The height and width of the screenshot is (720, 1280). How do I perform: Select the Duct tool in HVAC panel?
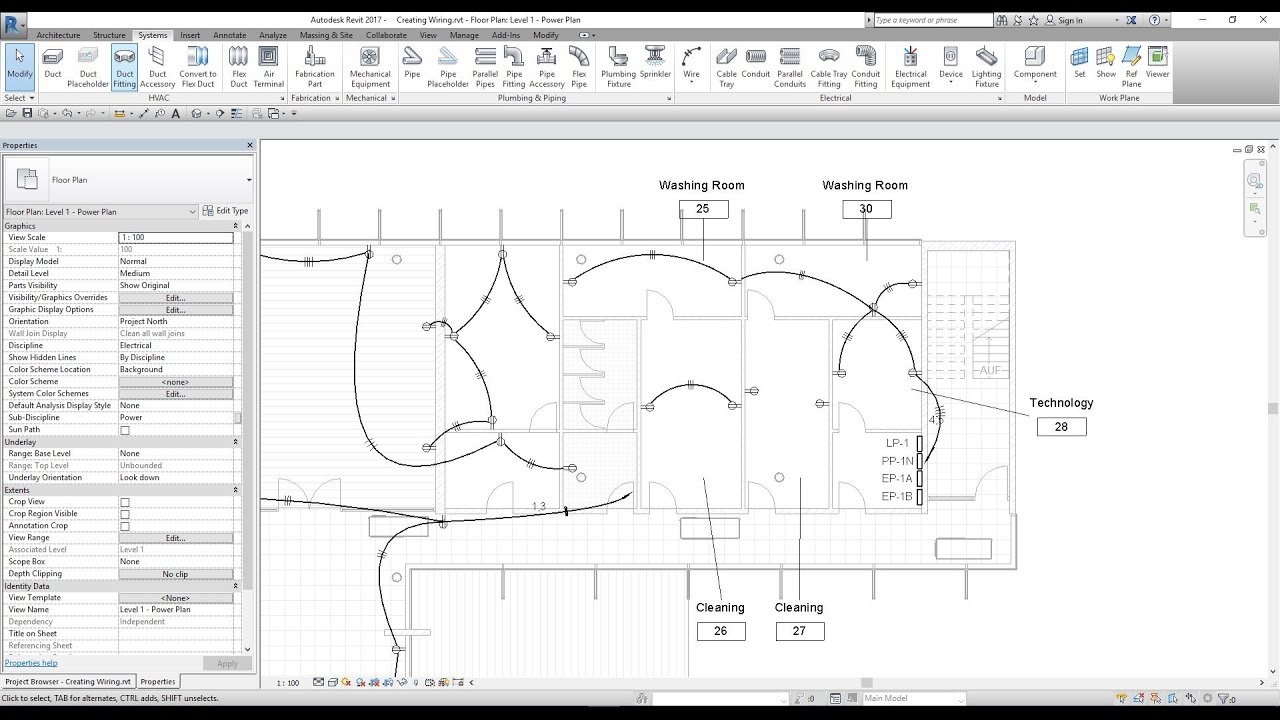(53, 65)
